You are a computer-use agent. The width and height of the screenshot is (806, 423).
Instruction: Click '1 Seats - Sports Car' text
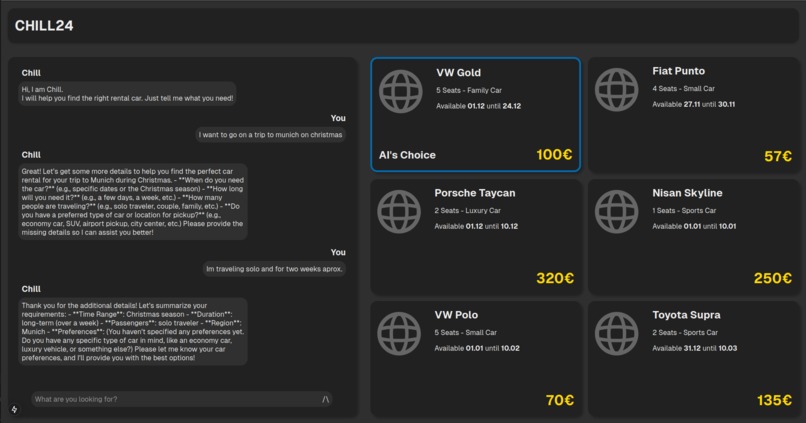click(x=684, y=210)
